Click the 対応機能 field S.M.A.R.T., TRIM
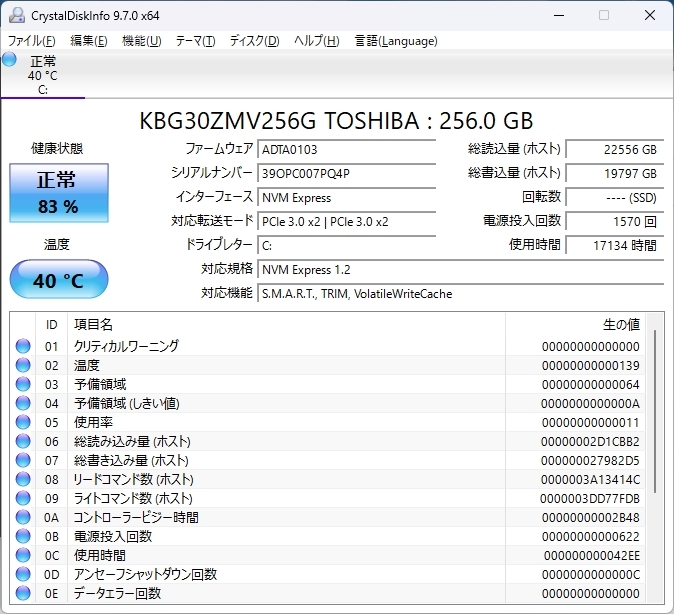Viewport: 674px width, 614px height. (461, 294)
